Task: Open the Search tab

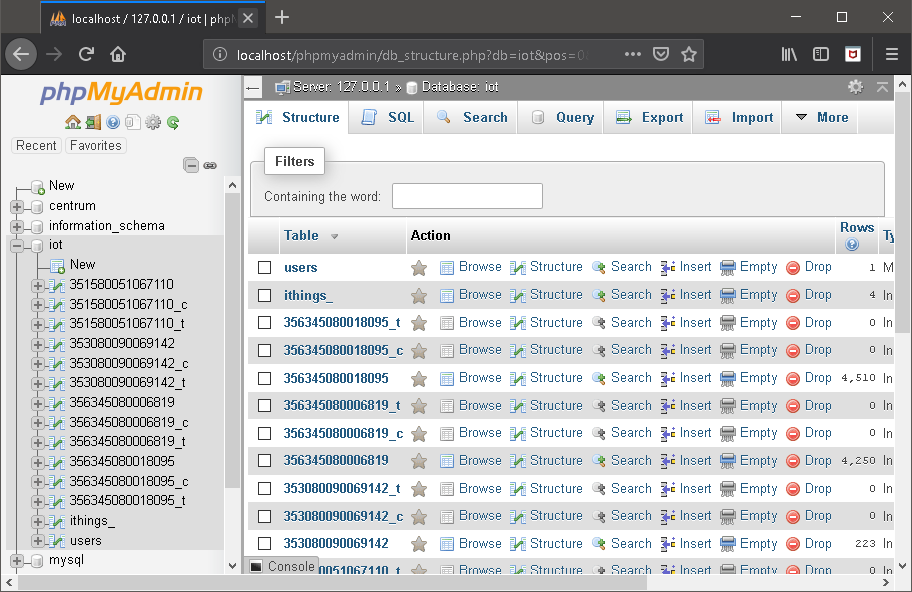Action: click(471, 117)
